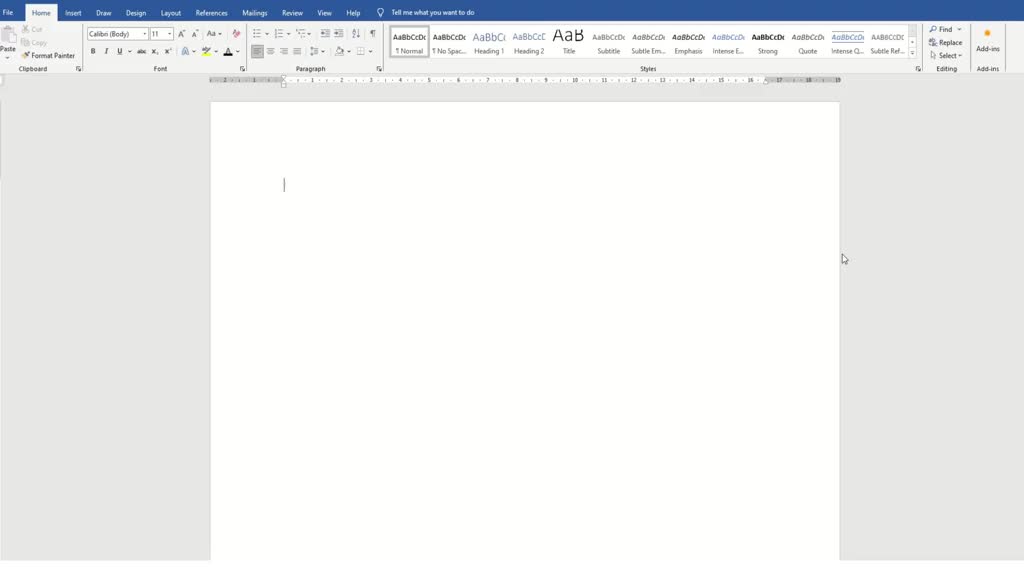Switch to the Review tab
Viewport: 1024px width, 576px height.
point(292,12)
